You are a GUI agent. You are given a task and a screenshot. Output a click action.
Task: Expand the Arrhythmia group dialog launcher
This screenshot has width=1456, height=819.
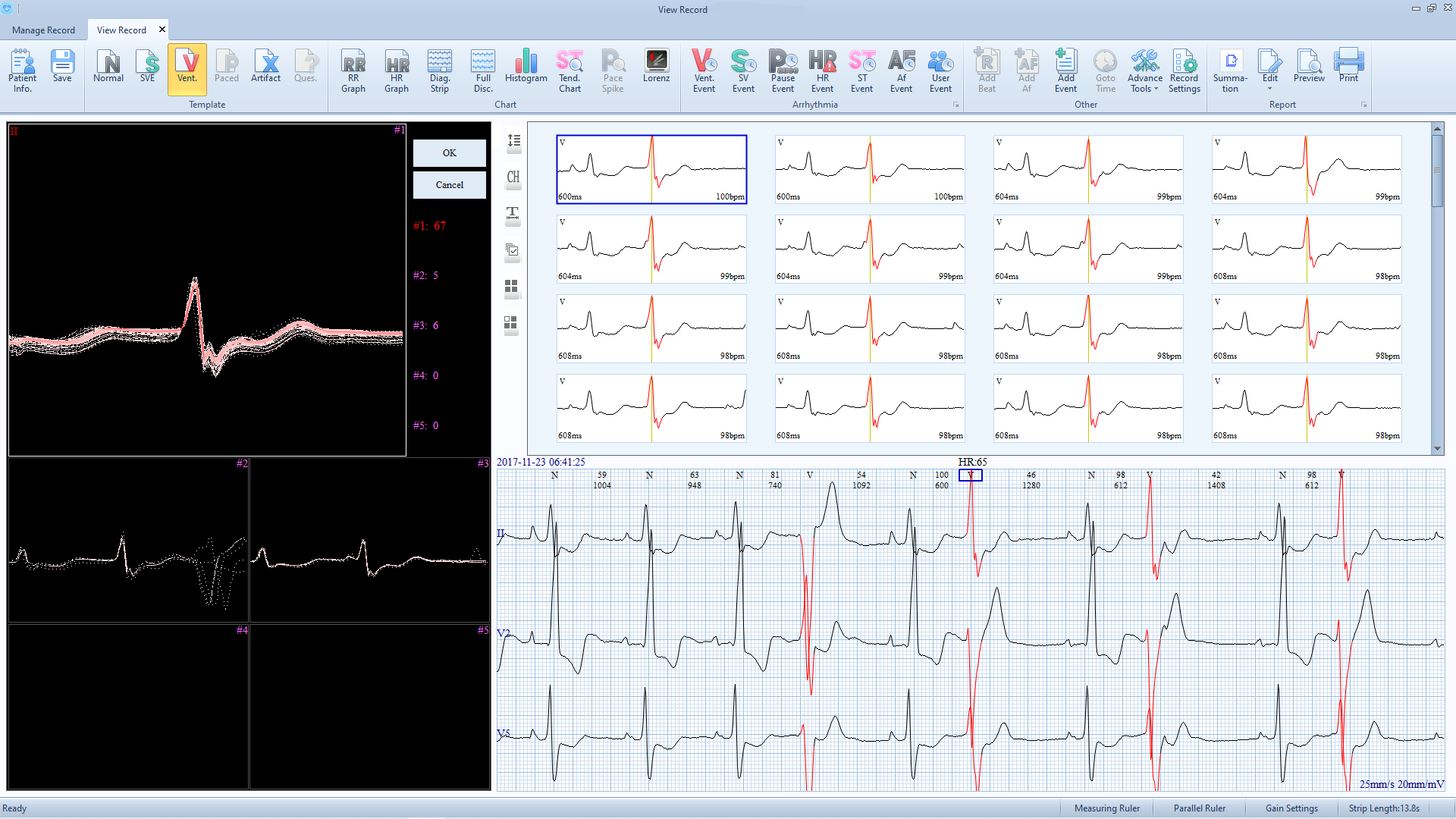point(955,105)
